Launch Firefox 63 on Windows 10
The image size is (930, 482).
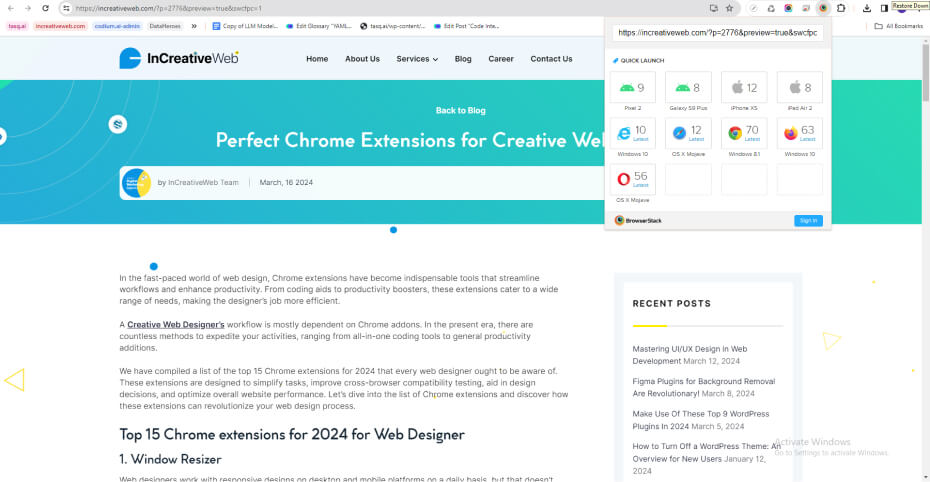(799, 134)
